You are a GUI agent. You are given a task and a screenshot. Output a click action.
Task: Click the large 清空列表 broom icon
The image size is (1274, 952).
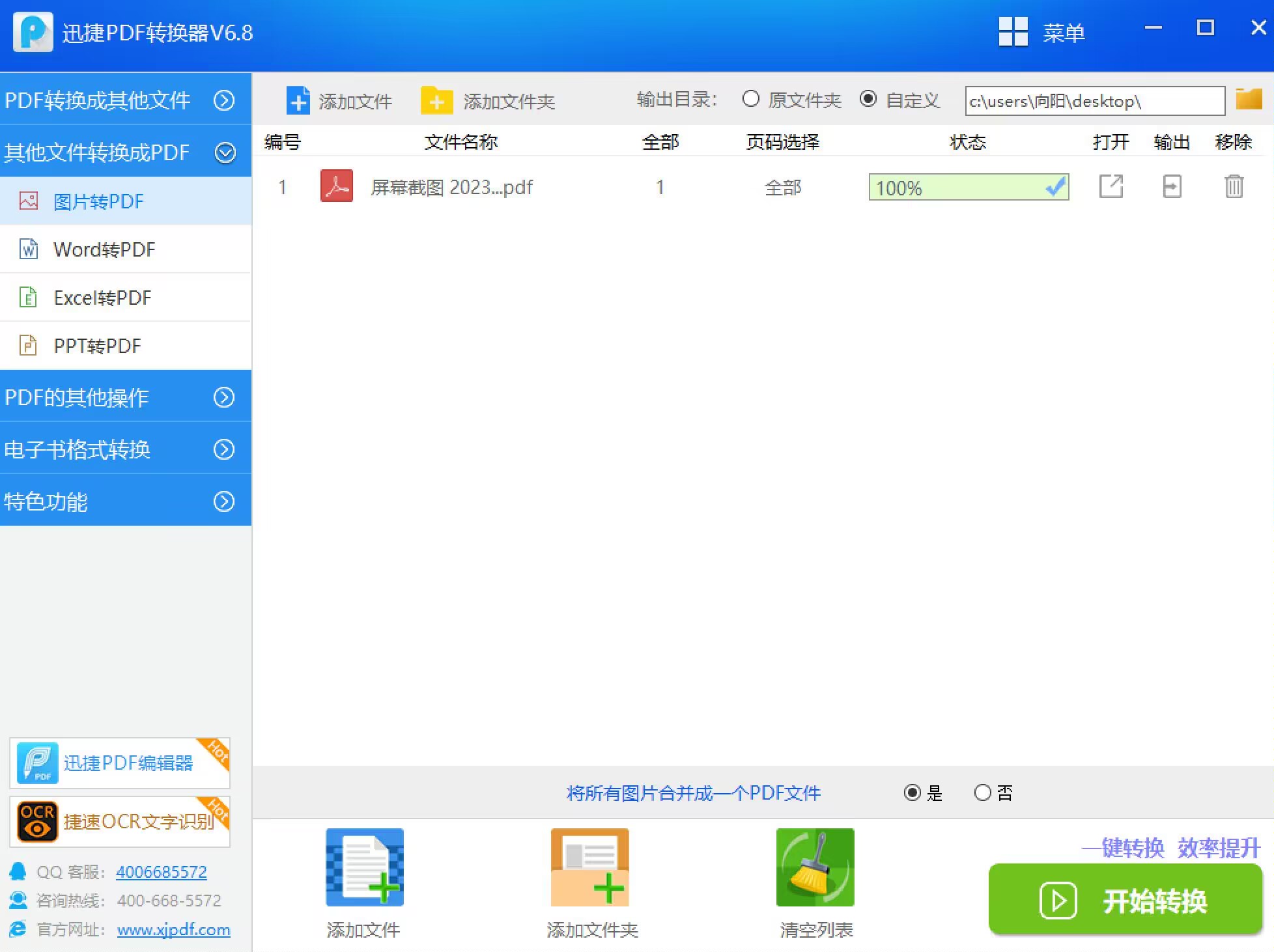click(815, 867)
